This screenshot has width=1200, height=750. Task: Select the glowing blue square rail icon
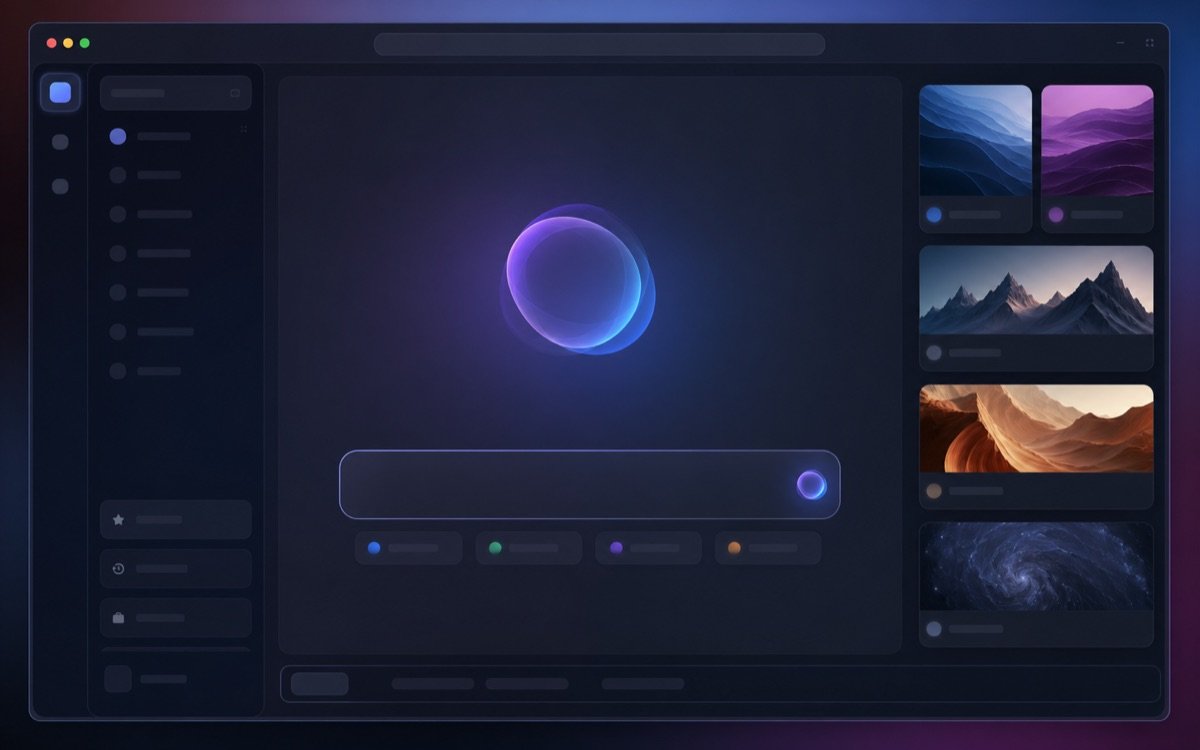point(60,93)
